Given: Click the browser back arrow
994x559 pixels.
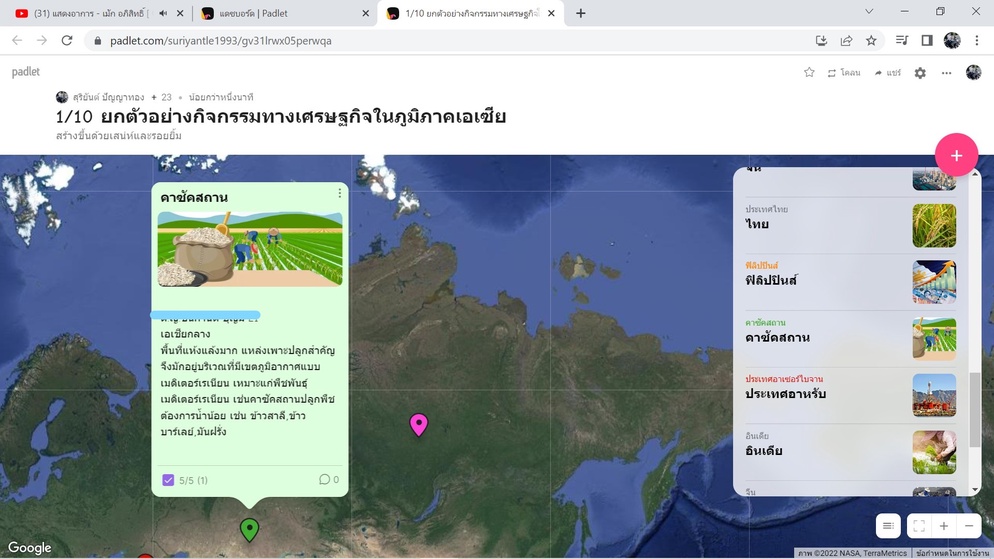Looking at the screenshot, I should [x=17, y=41].
